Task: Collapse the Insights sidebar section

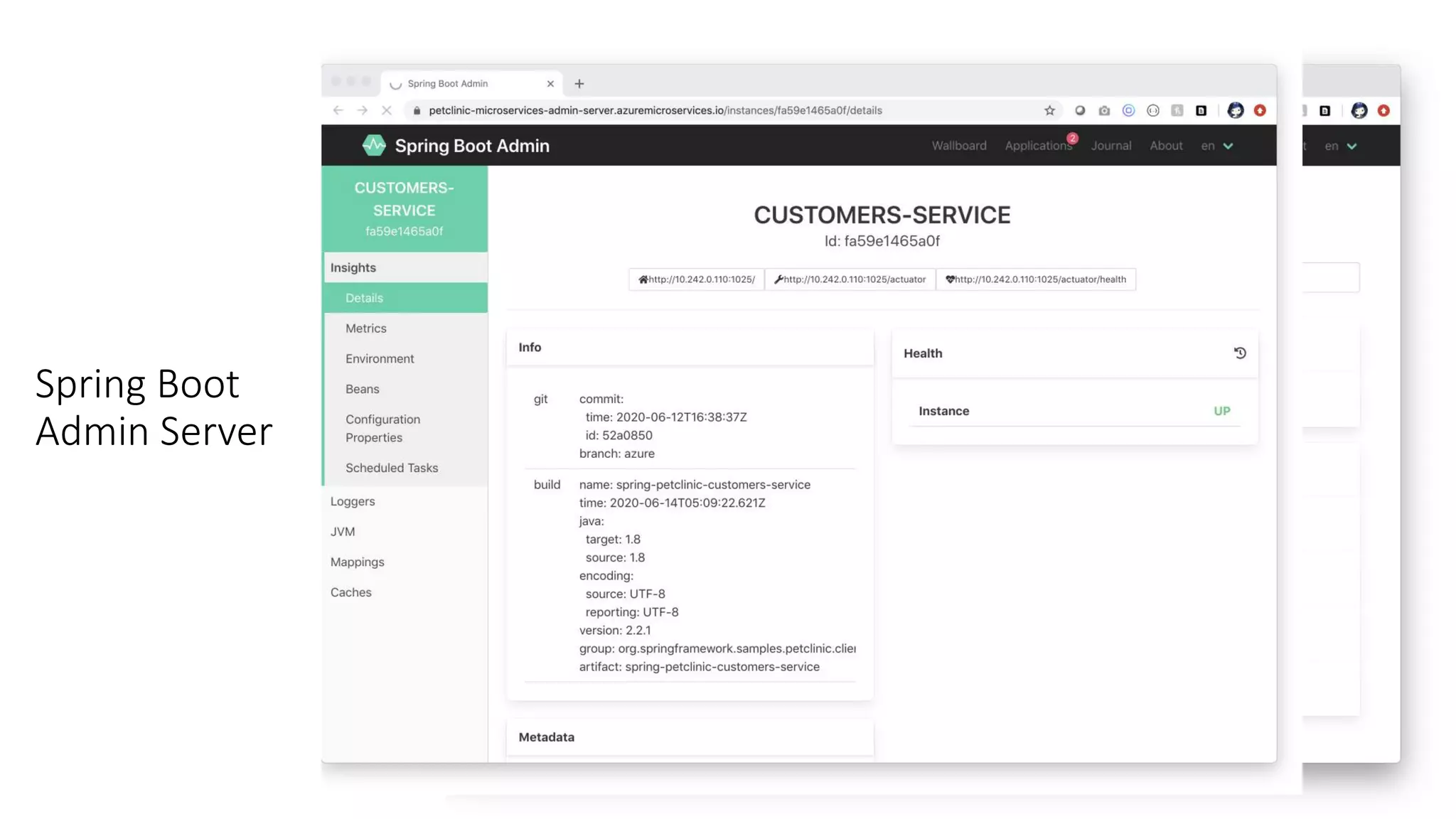Action: 405,267
